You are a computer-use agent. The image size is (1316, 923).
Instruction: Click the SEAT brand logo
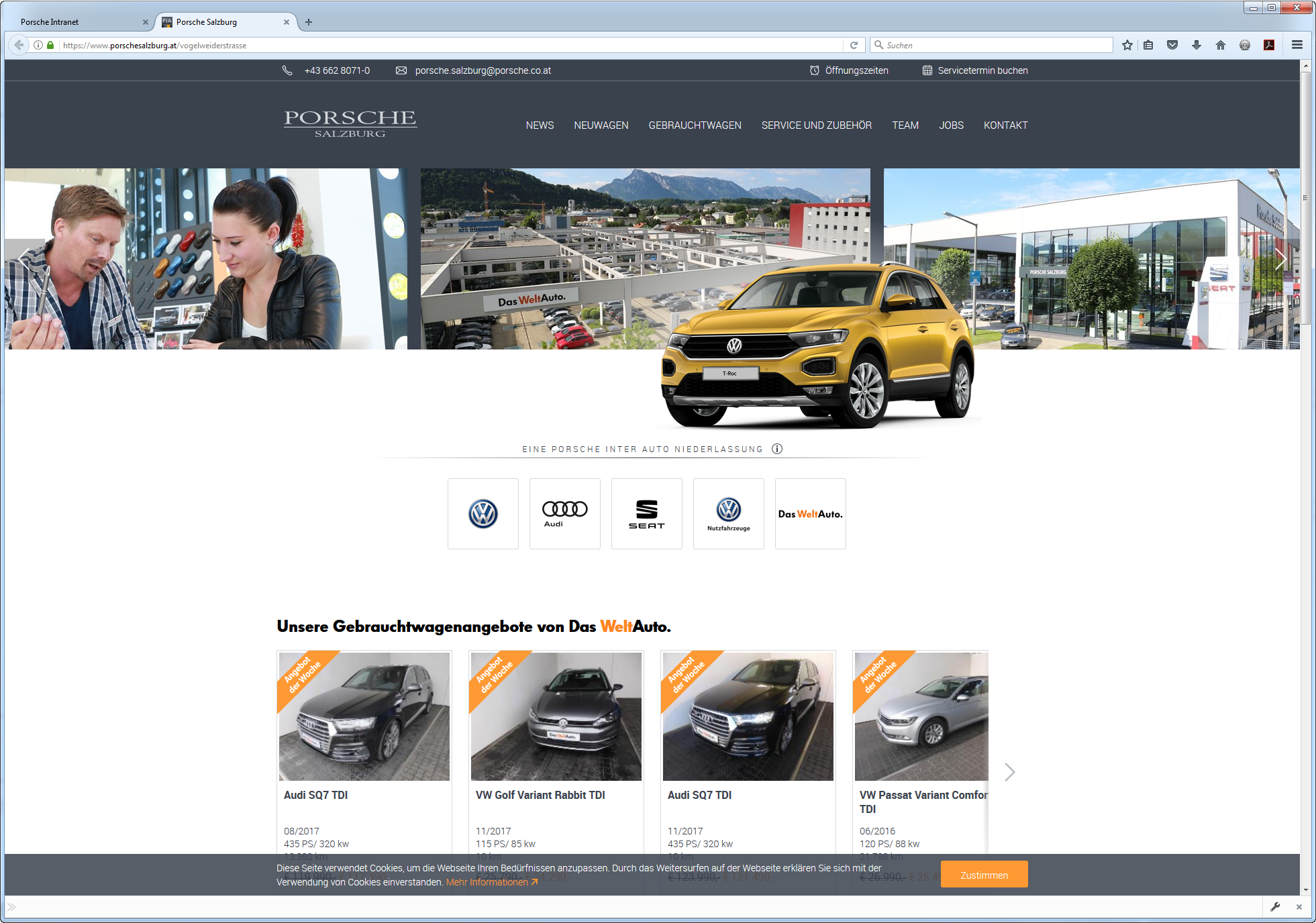pyautogui.click(x=646, y=513)
